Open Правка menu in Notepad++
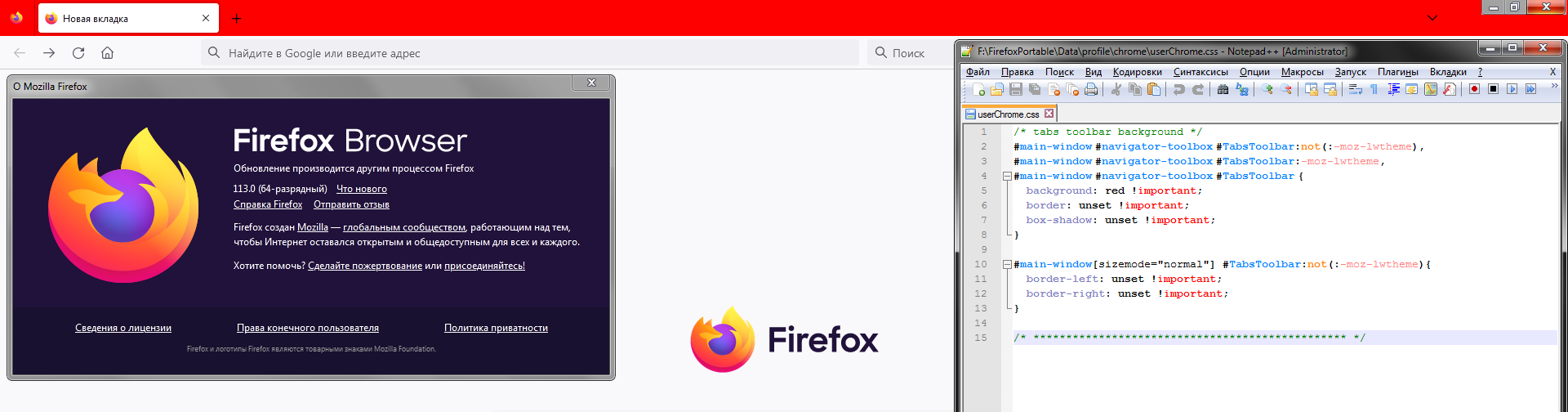1568x412 pixels. pos(1017,72)
